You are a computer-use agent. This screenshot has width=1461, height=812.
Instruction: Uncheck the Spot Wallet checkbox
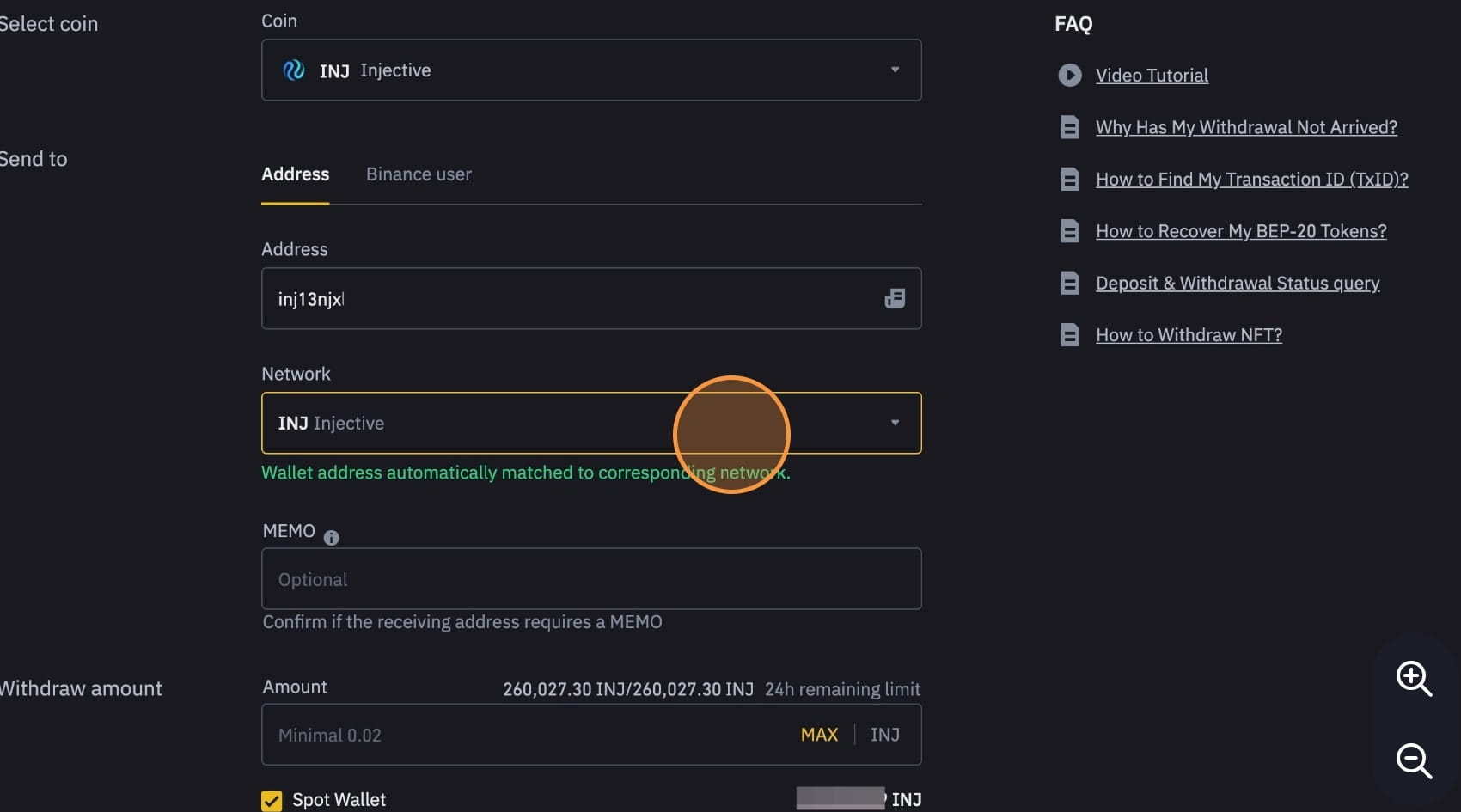point(272,800)
